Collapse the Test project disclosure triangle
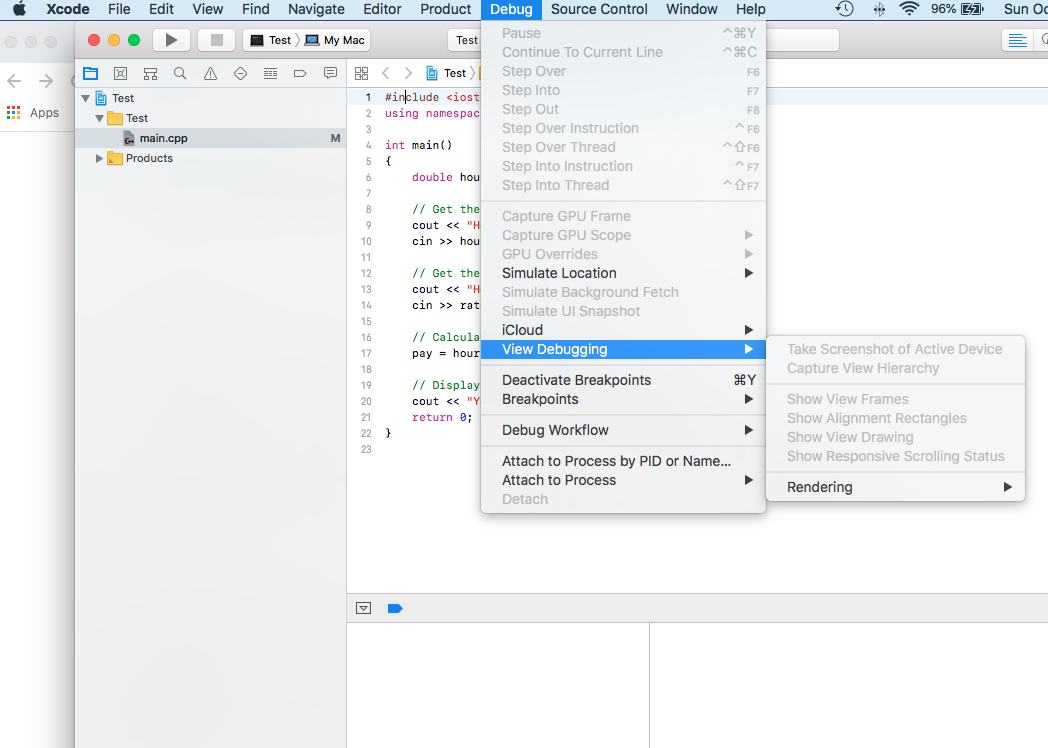Image resolution: width=1048 pixels, height=748 pixels. 86,98
